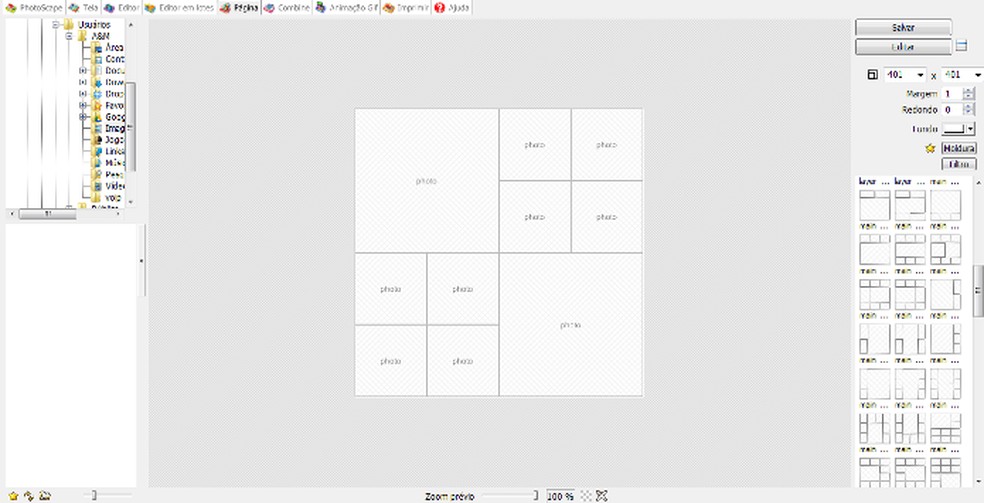
Task: Click the fit-to-window icon beside 100 %
Action: pyautogui.click(x=586, y=496)
